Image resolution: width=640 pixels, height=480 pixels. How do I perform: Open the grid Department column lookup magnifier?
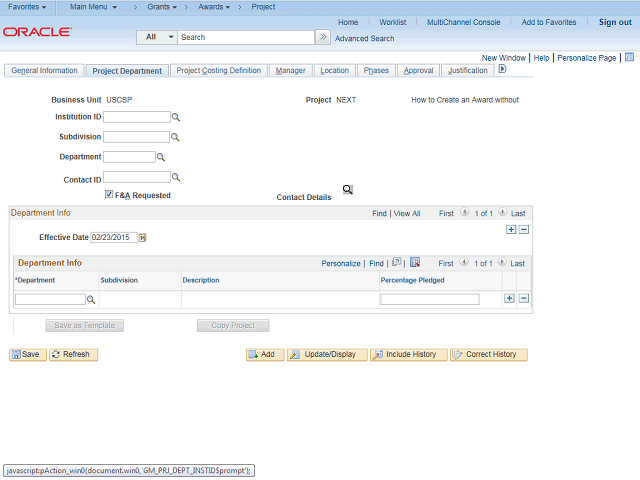[91, 300]
